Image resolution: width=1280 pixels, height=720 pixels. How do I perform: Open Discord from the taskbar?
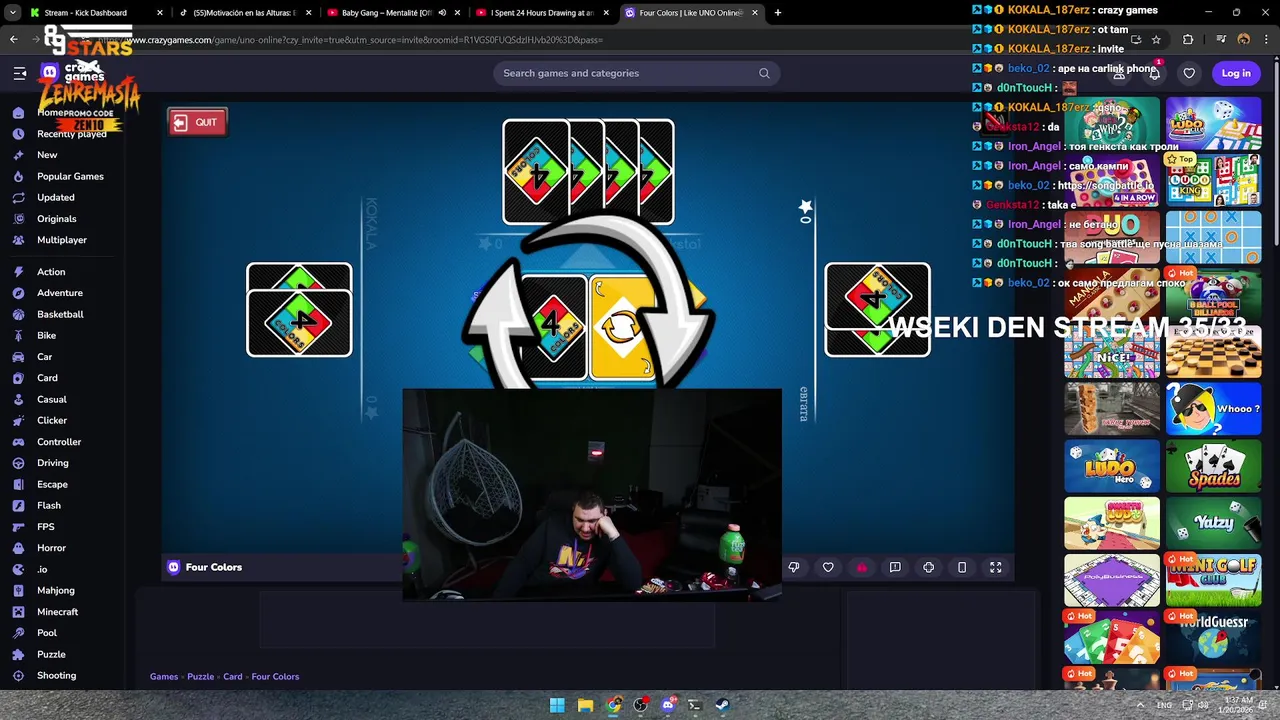click(668, 705)
